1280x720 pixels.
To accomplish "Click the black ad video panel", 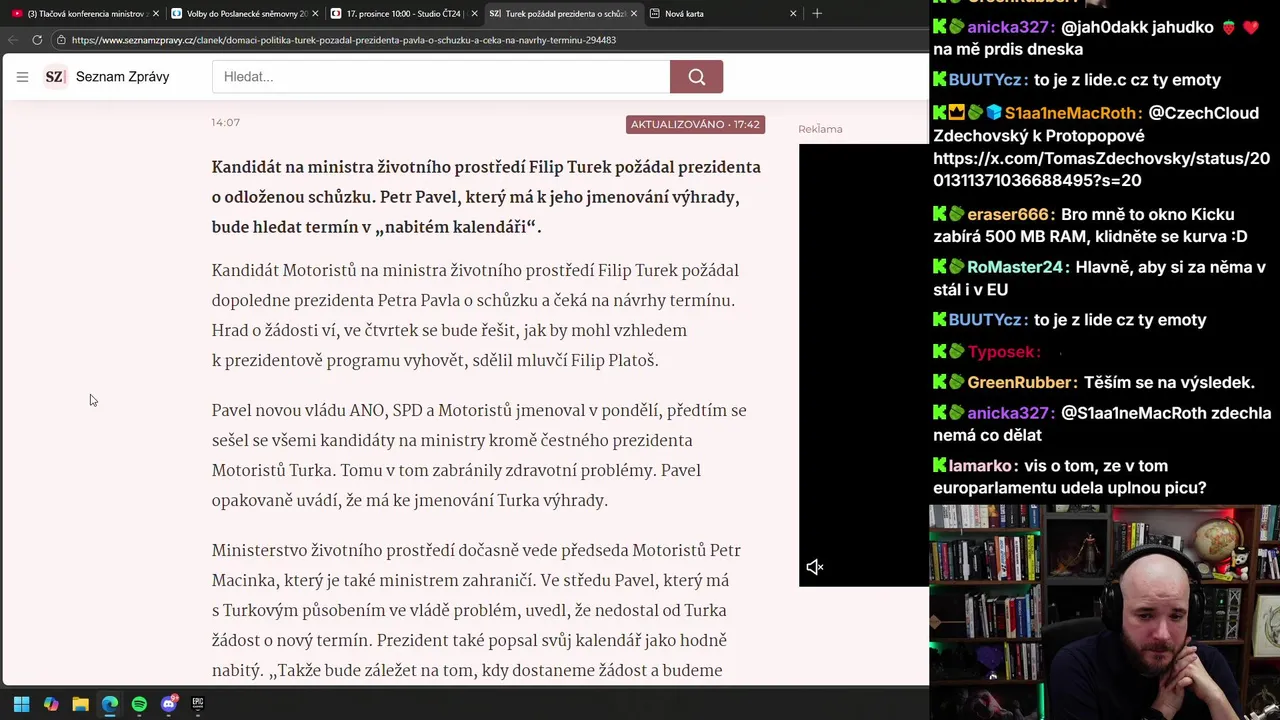I will [x=864, y=365].
